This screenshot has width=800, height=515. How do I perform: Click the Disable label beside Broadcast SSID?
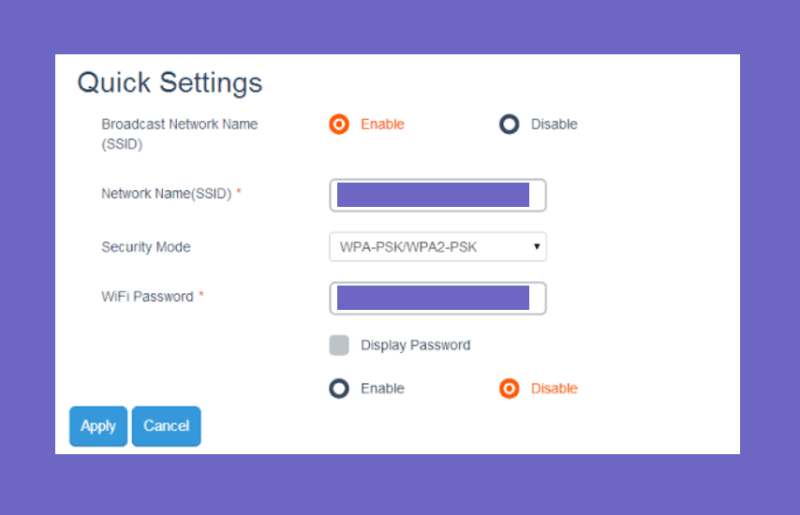click(x=554, y=124)
